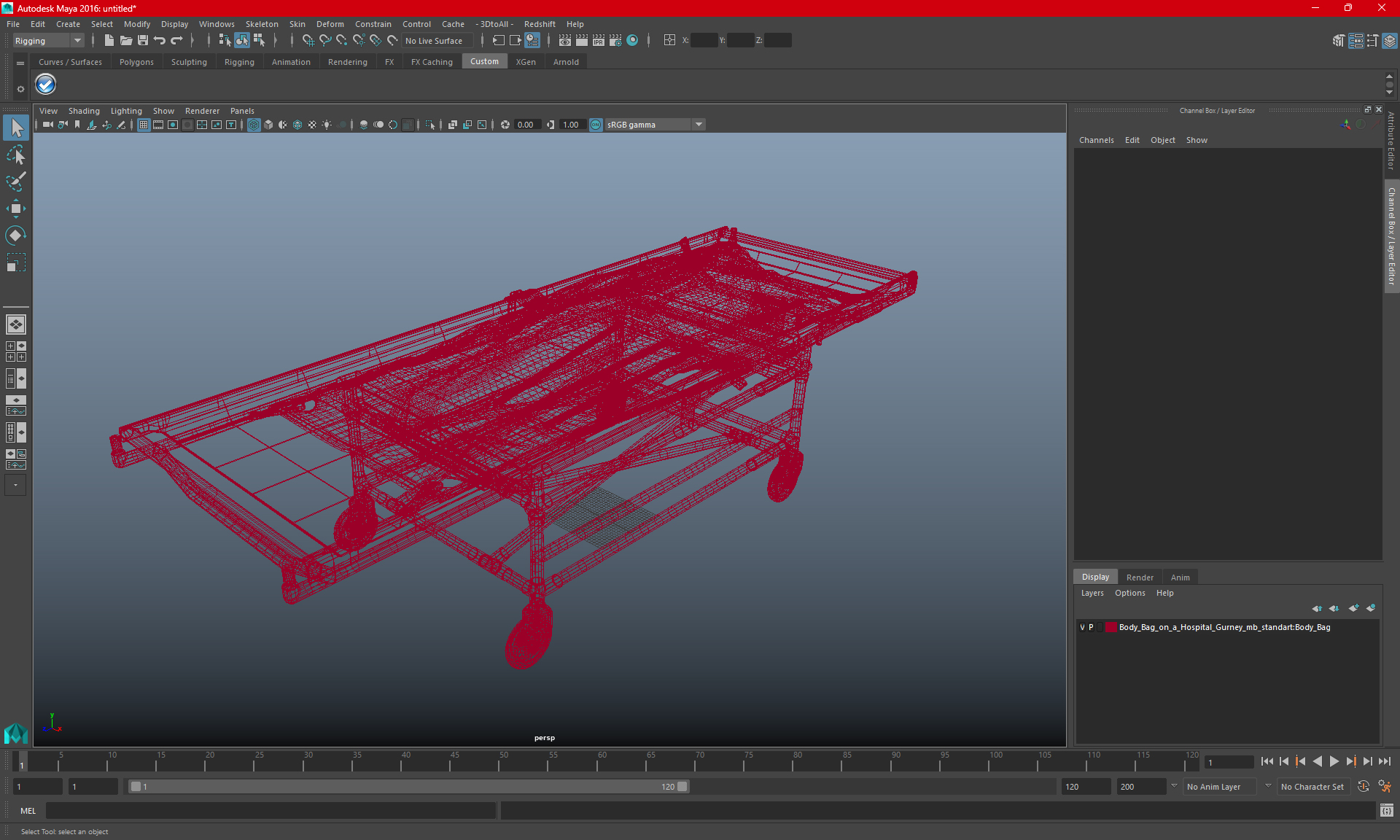The width and height of the screenshot is (1400, 840).
Task: Open the Layers menu in Layer Editor
Action: pos(1092,593)
